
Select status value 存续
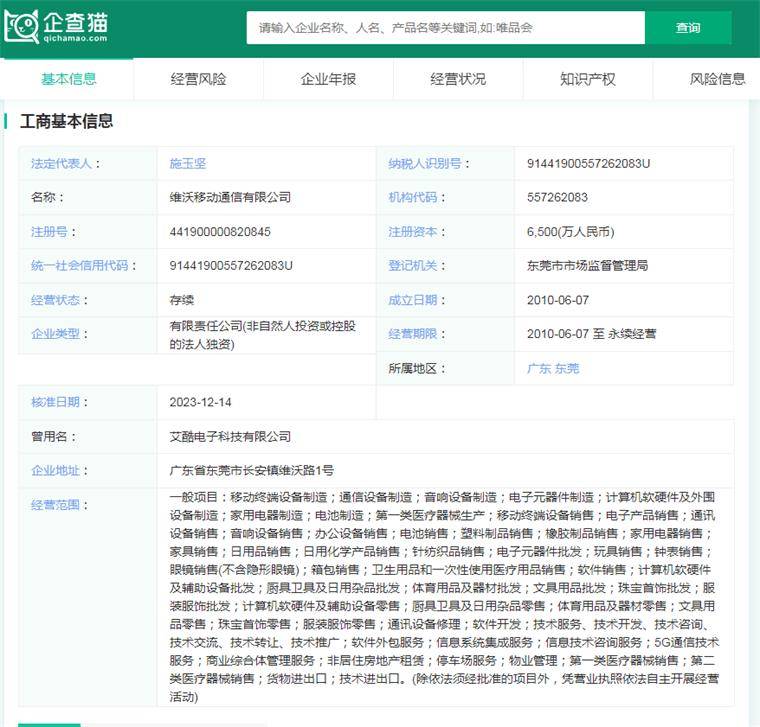182,300
